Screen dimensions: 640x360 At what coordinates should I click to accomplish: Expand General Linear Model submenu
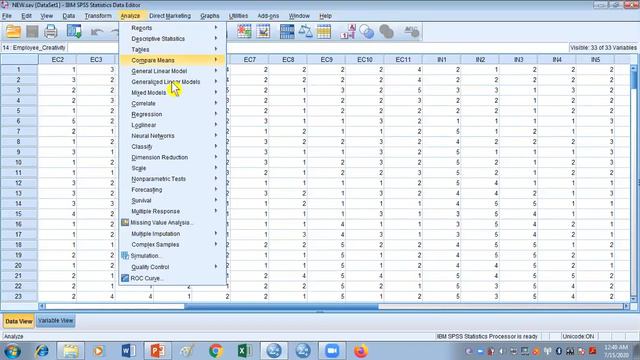click(173, 71)
